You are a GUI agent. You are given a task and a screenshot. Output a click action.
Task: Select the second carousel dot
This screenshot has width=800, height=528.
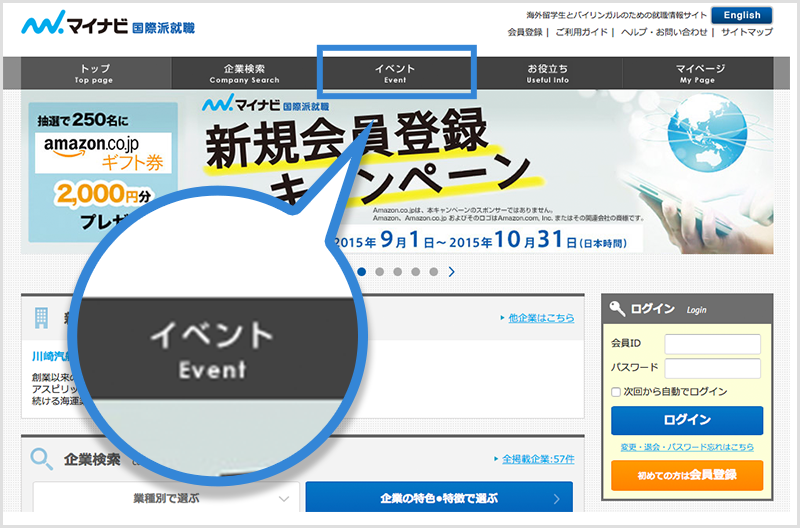[380, 272]
